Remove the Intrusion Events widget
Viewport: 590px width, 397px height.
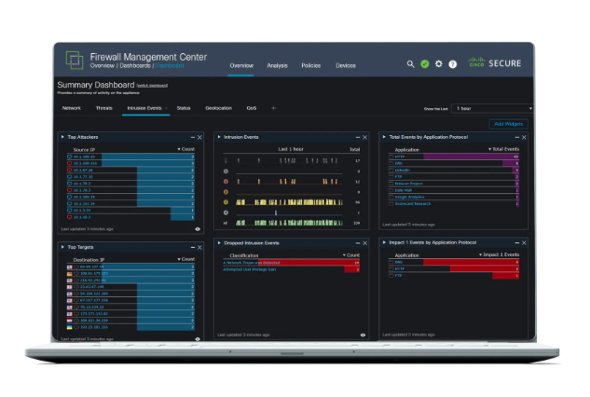click(x=365, y=137)
